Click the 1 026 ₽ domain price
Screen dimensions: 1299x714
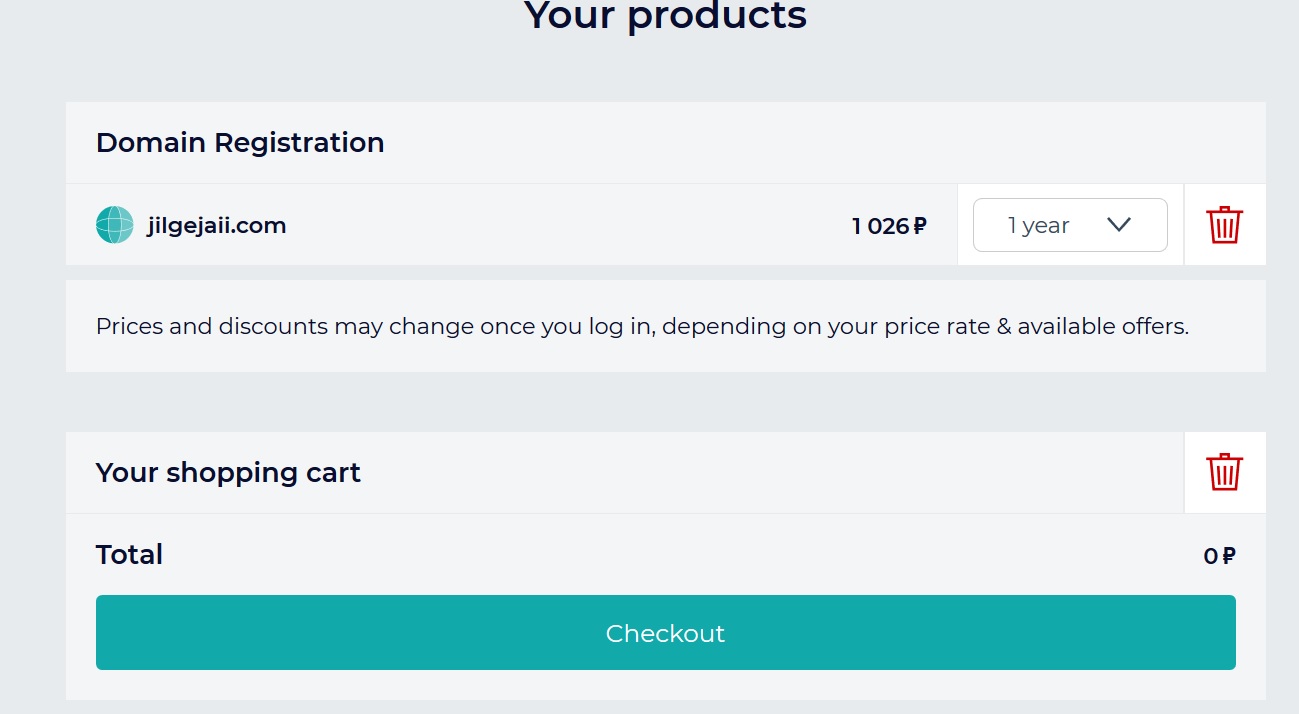click(888, 226)
